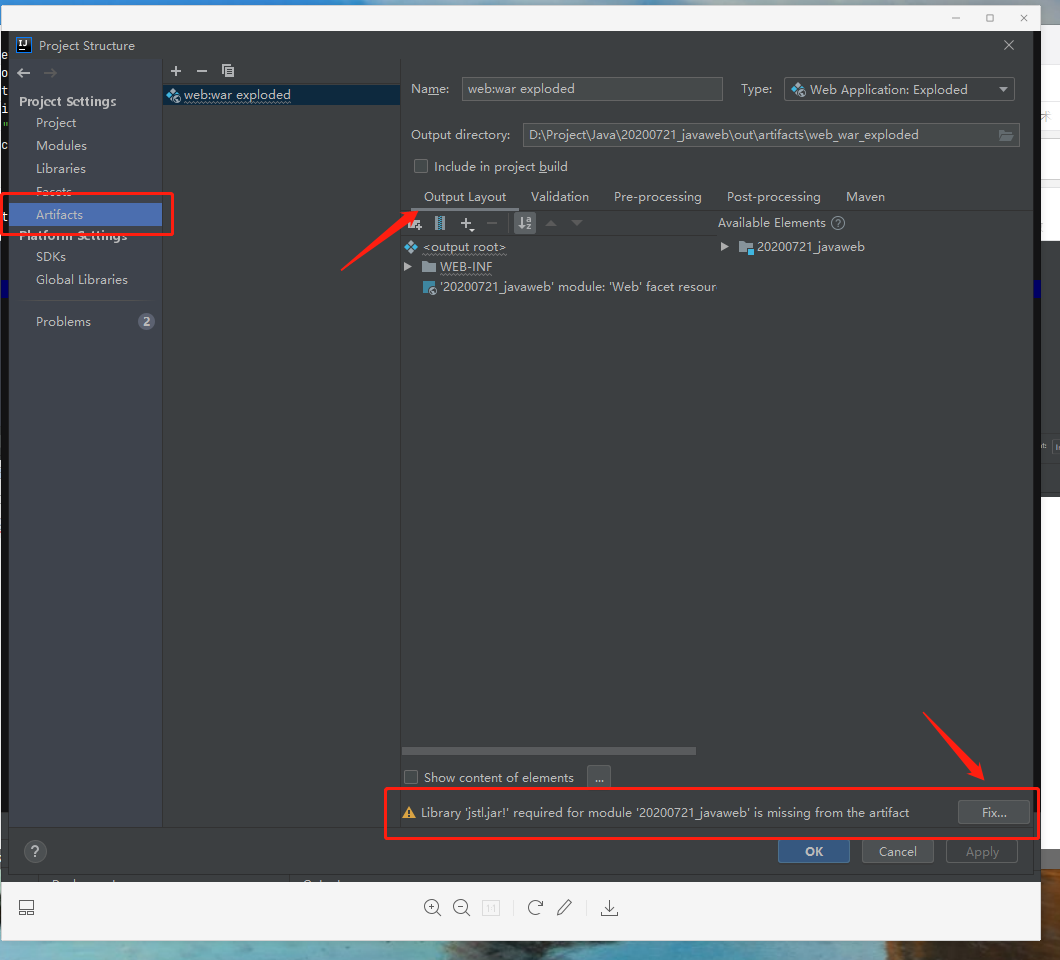This screenshot has height=960, width=1060.
Task: Click the horizontal scrollbar under output layout
Action: point(548,751)
